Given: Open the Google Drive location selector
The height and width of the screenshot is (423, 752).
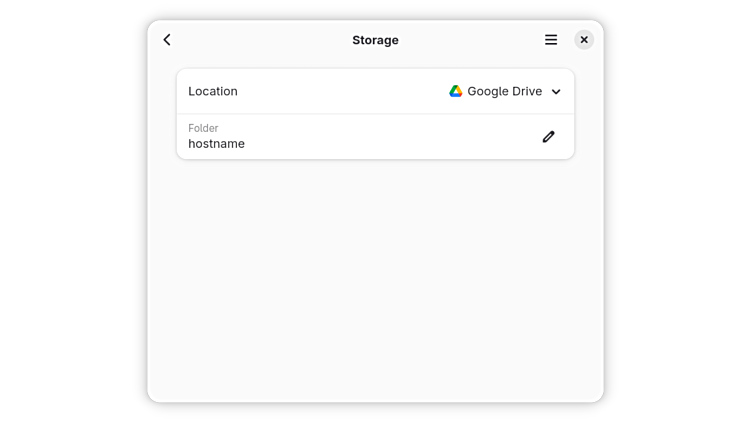Looking at the screenshot, I should tap(504, 91).
